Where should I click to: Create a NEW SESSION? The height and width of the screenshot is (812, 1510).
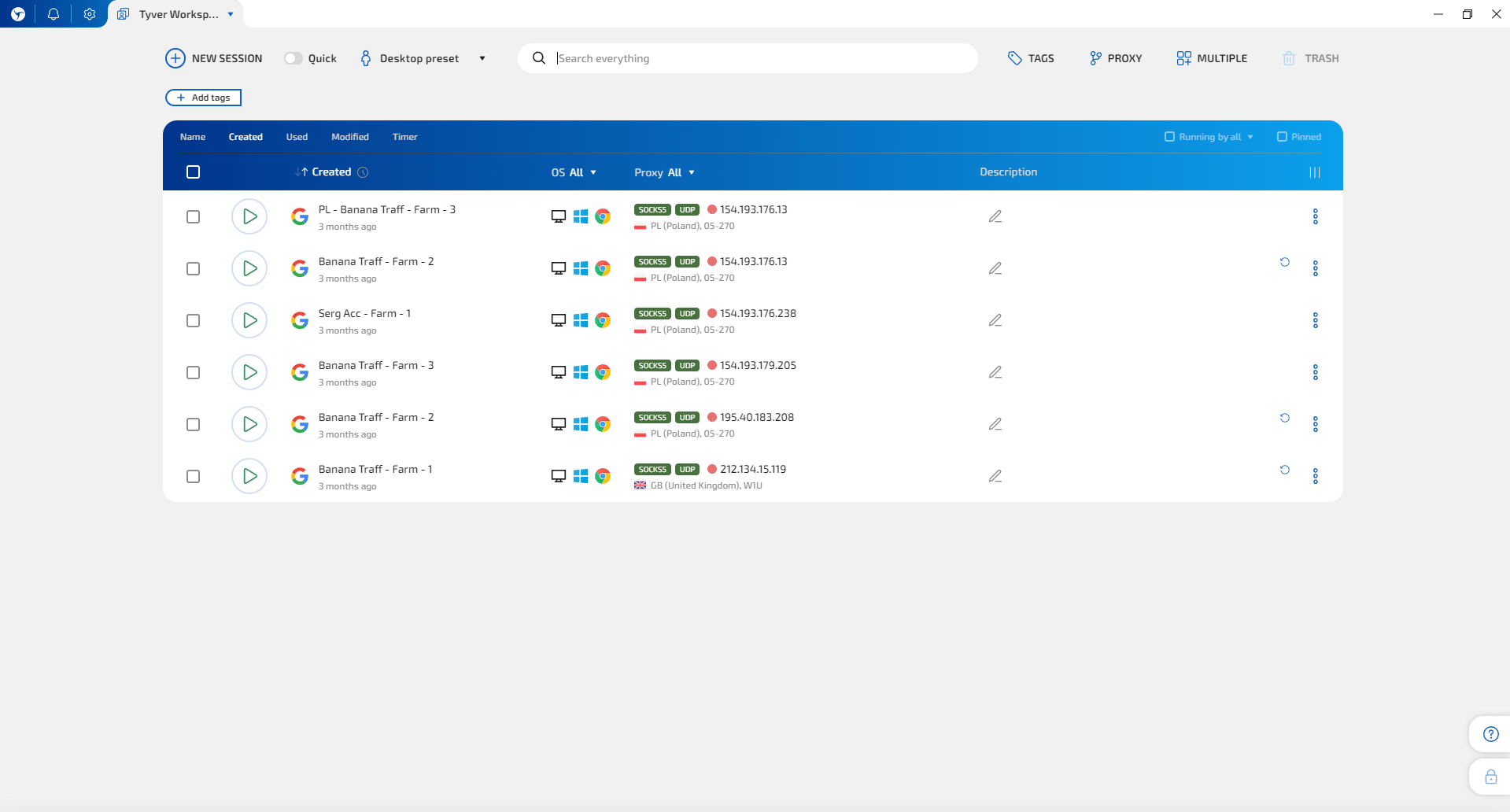pos(214,58)
